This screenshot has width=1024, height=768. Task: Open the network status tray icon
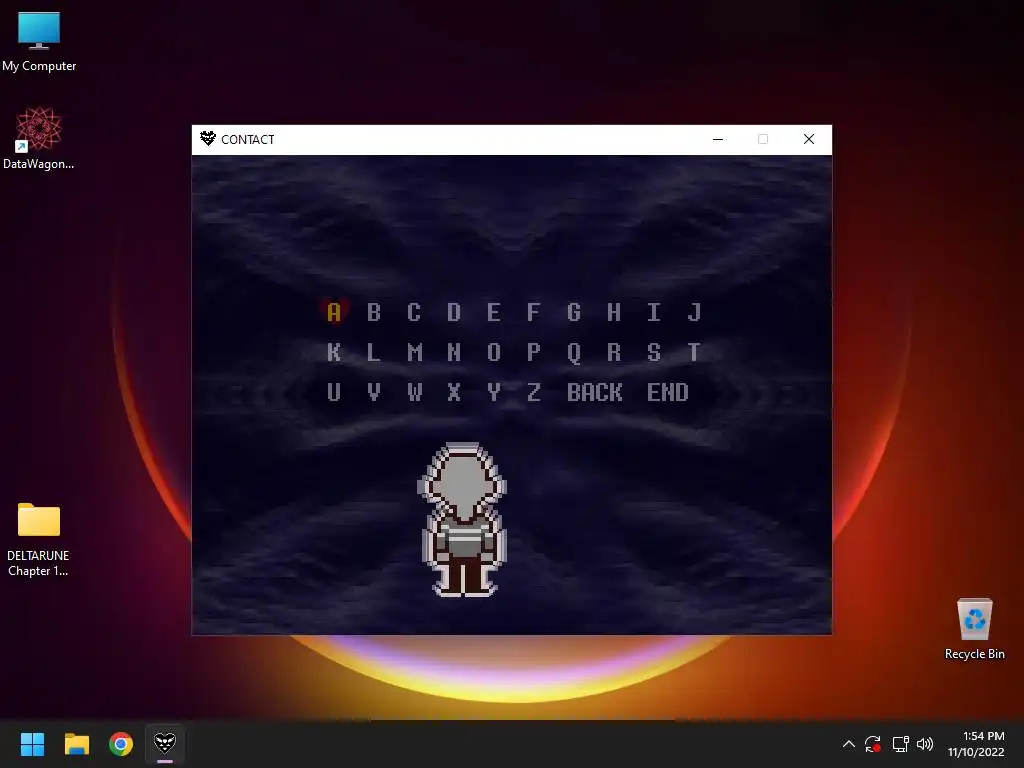pyautogui.click(x=900, y=744)
